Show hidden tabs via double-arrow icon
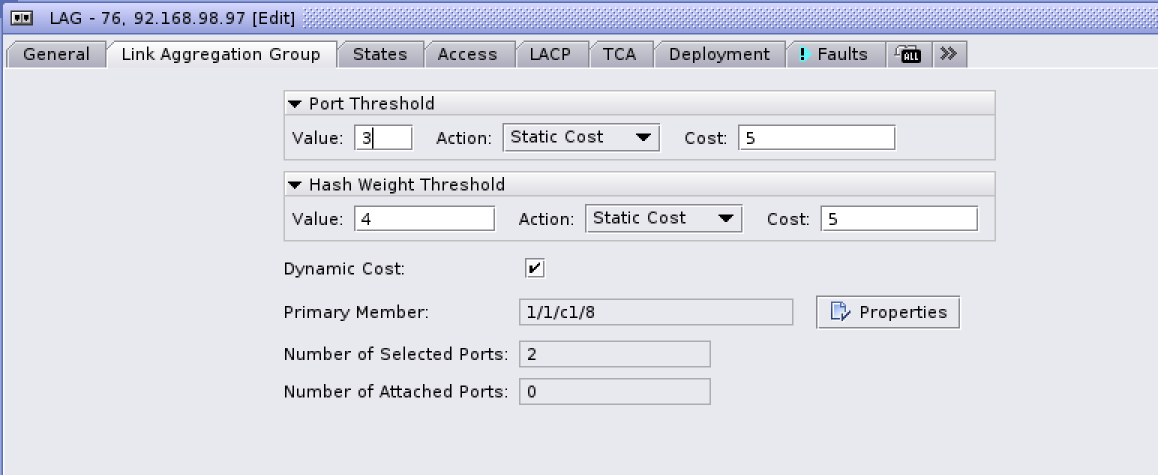Image resolution: width=1158 pixels, height=475 pixels. (949, 54)
